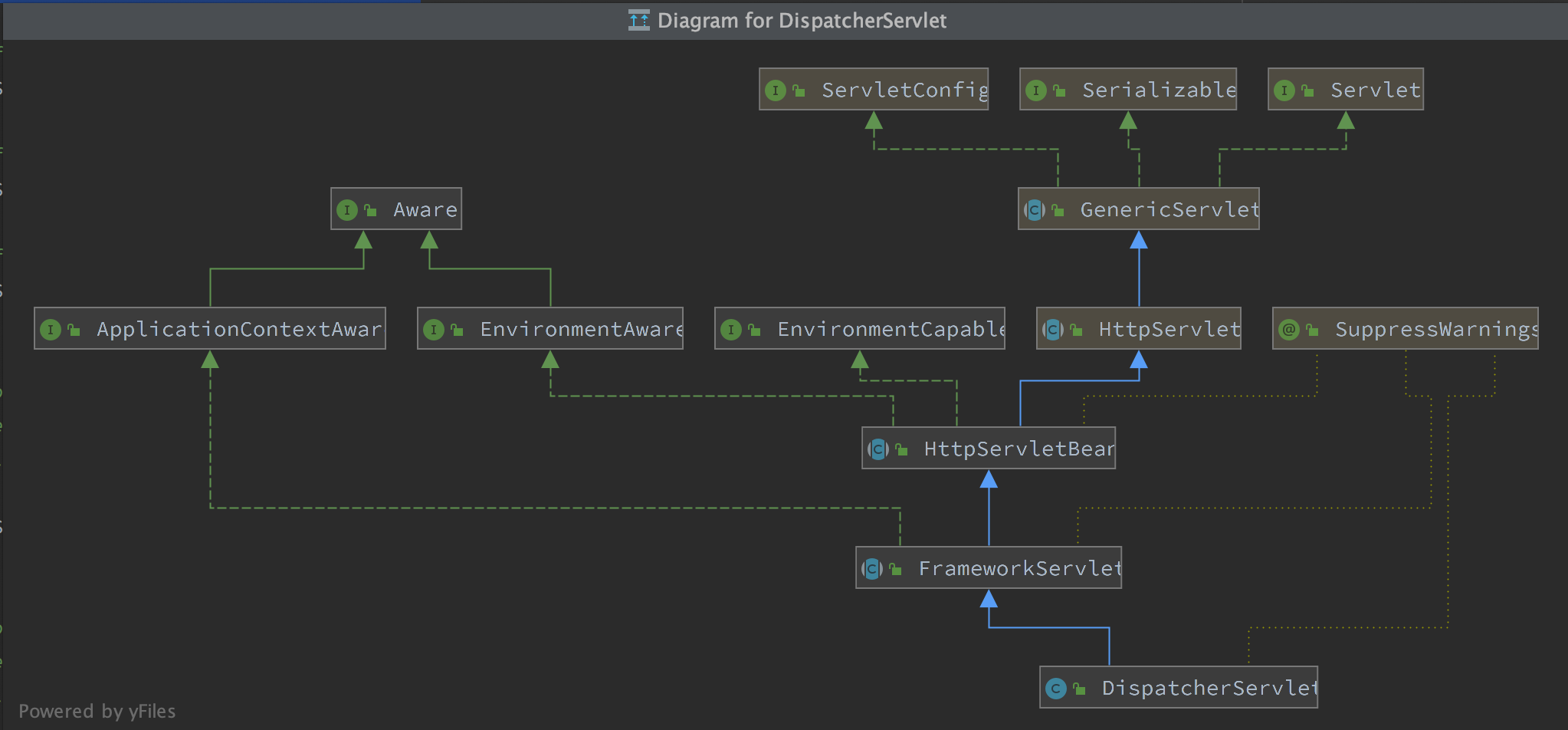Click the abstract class icon on HttpServlet
1568x730 pixels.
coord(1053,330)
